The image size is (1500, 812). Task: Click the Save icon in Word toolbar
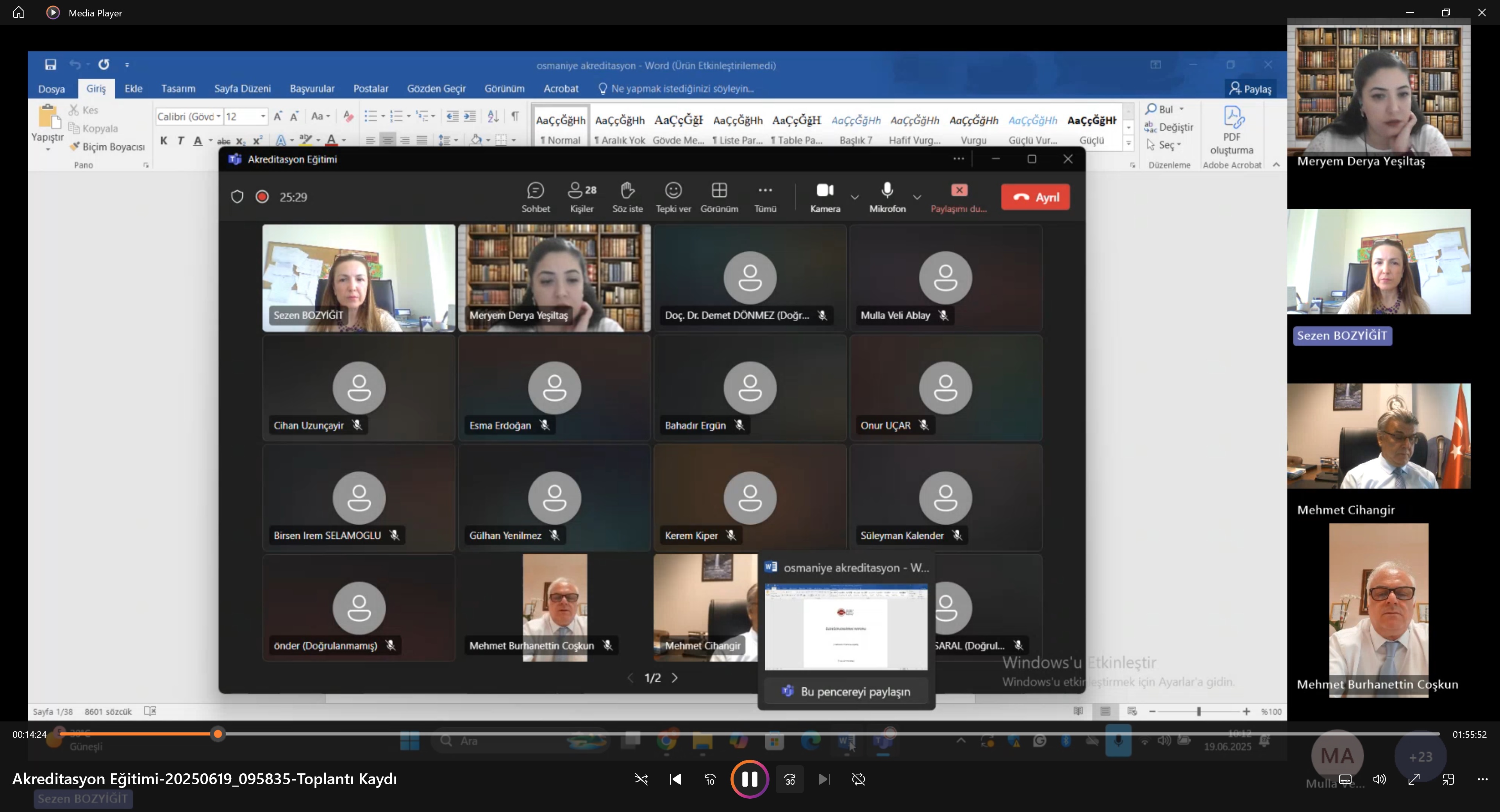(51, 65)
